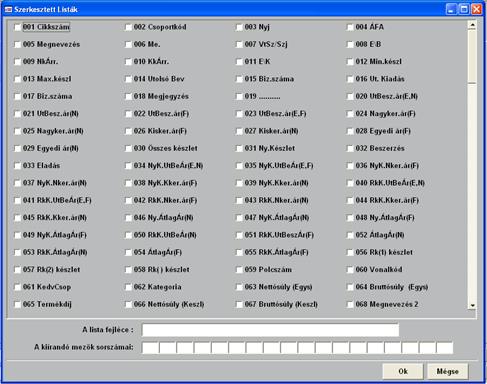This screenshot has height=384, width=487.
Task: Enable 054 ÁtlagÁr(F) checkbox
Action: (128, 252)
